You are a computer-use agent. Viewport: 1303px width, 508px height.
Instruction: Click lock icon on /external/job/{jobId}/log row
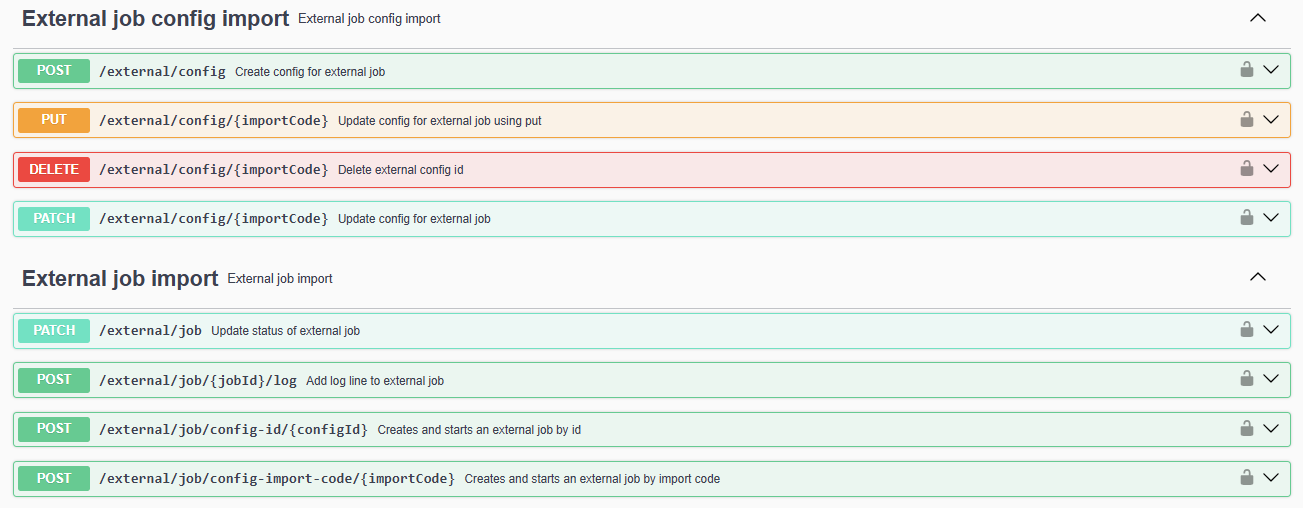tap(1246, 379)
